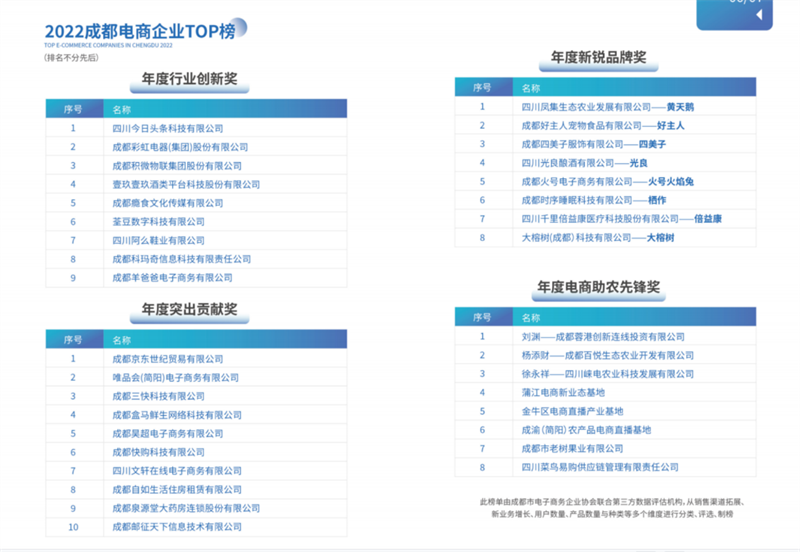Image resolution: width=800 pixels, height=552 pixels.
Task: Click the note '(排名不分先后)'
Action: pos(71,58)
